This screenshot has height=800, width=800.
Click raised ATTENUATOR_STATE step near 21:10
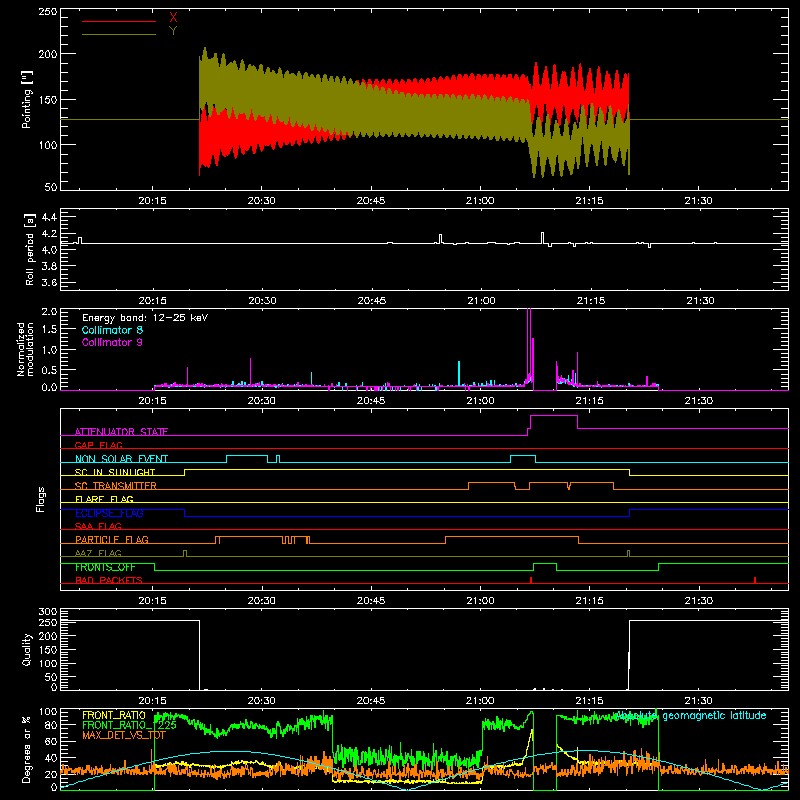(x=554, y=416)
